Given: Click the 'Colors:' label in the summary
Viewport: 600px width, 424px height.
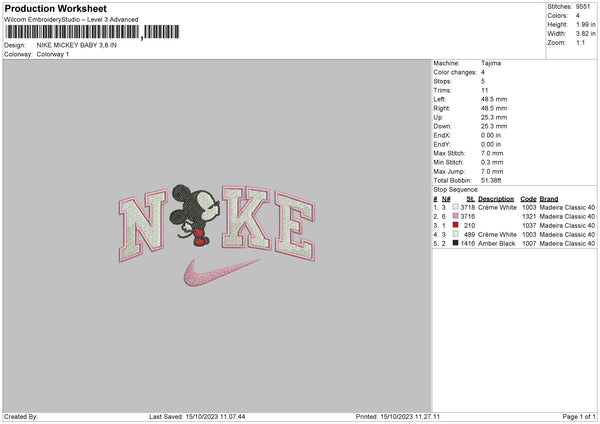Looking at the screenshot, I should pyautogui.click(x=558, y=16).
